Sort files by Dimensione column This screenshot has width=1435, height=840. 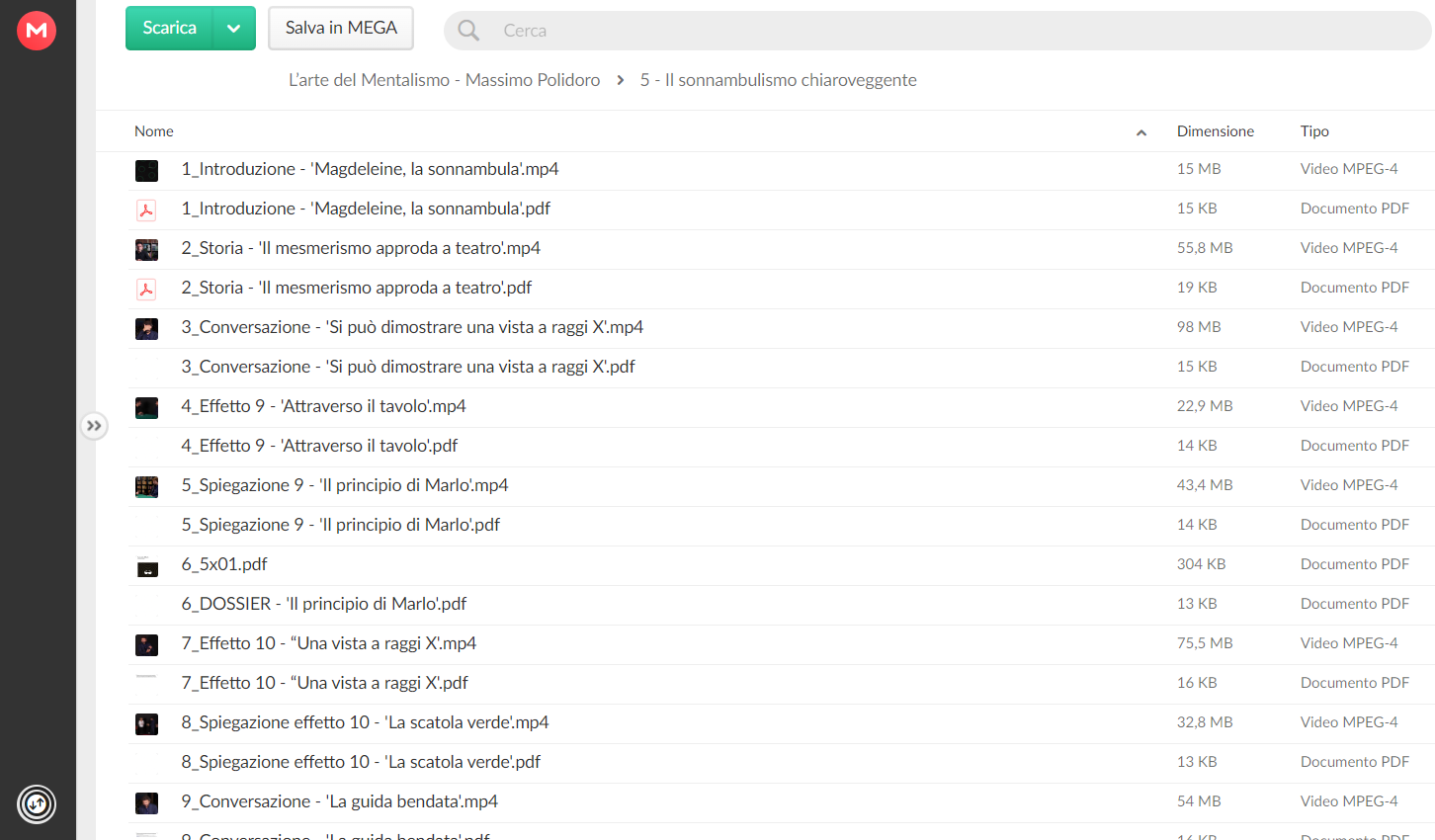[1215, 131]
